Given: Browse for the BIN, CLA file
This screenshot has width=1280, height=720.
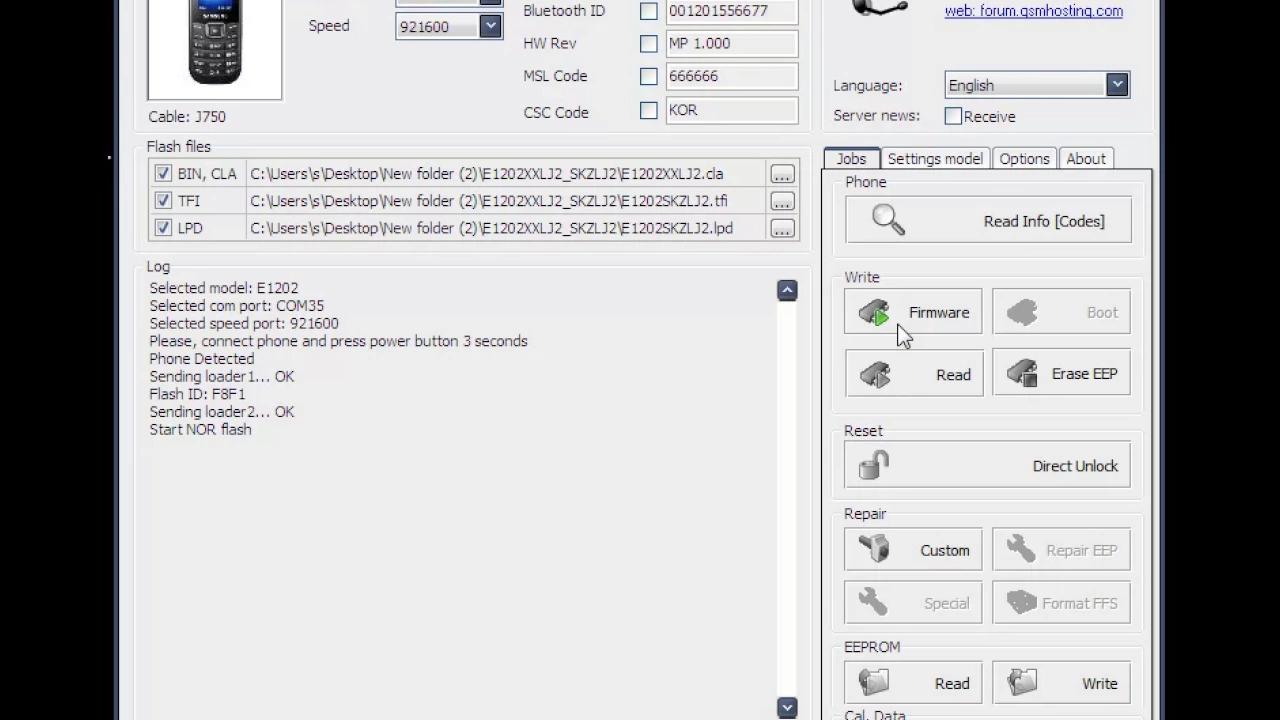Looking at the screenshot, I should pos(782,174).
